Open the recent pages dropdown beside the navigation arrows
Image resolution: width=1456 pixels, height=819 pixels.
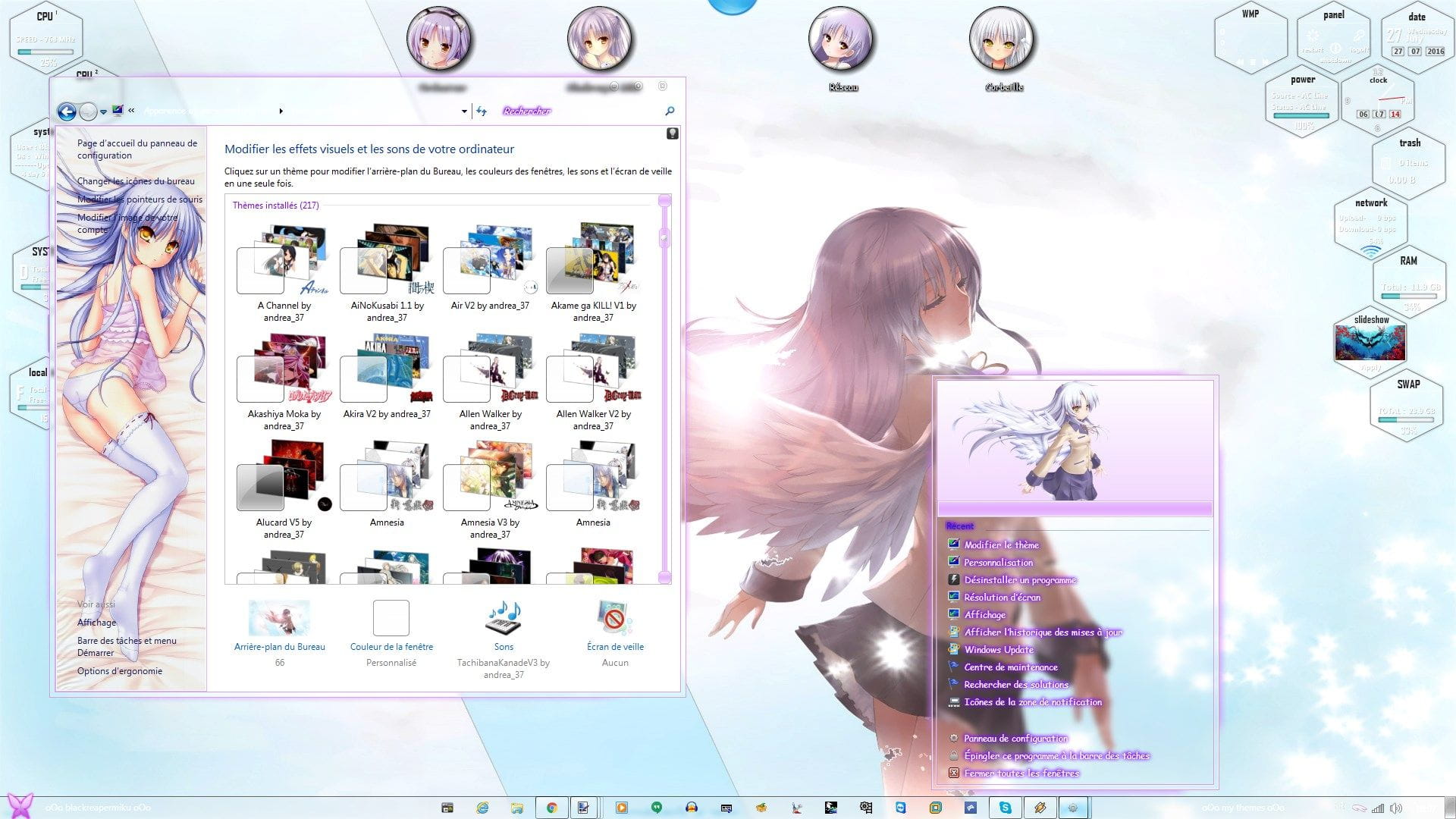103,112
